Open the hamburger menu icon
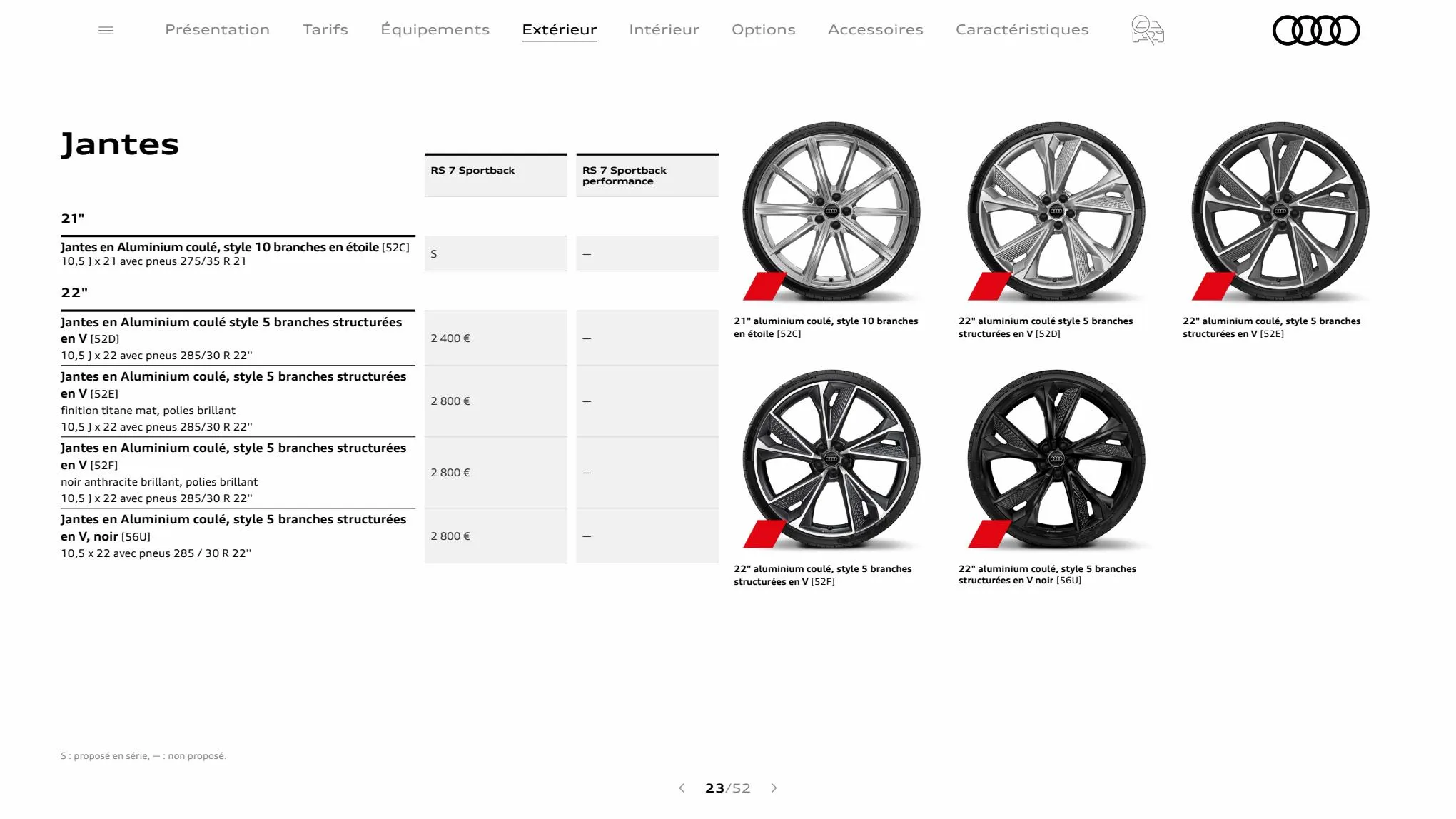 (106, 30)
